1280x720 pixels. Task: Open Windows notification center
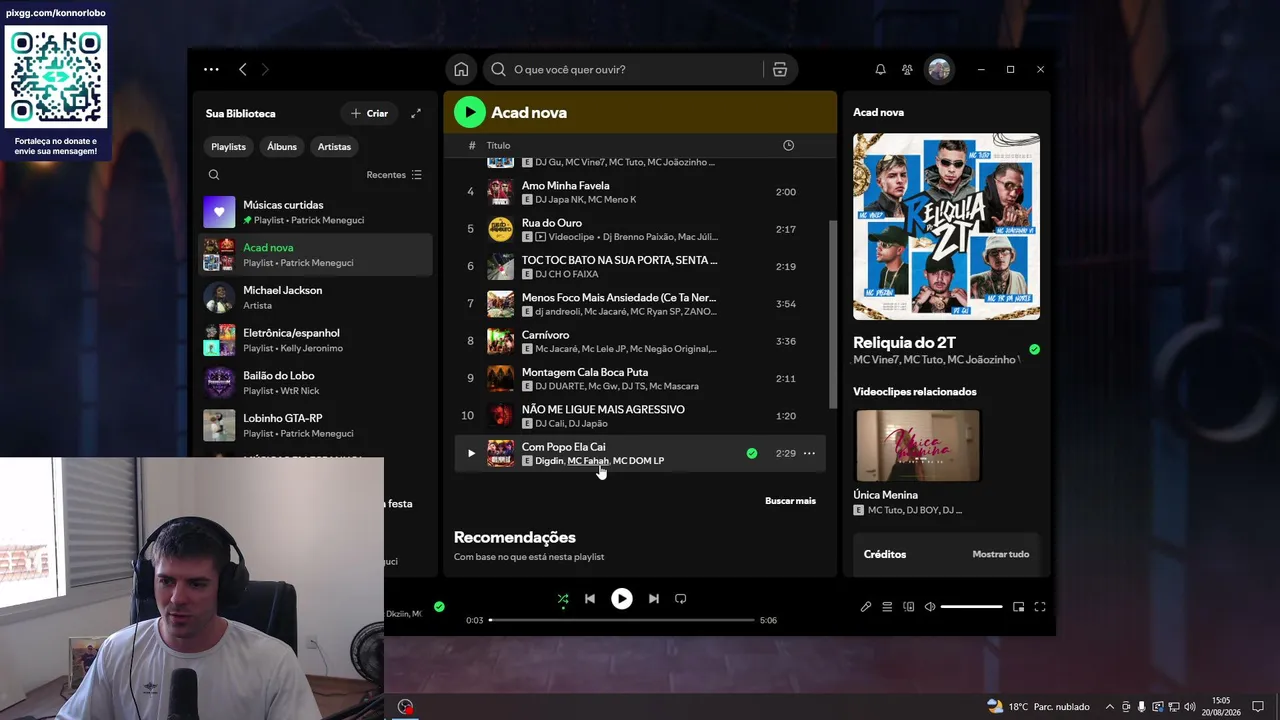[1258, 707]
